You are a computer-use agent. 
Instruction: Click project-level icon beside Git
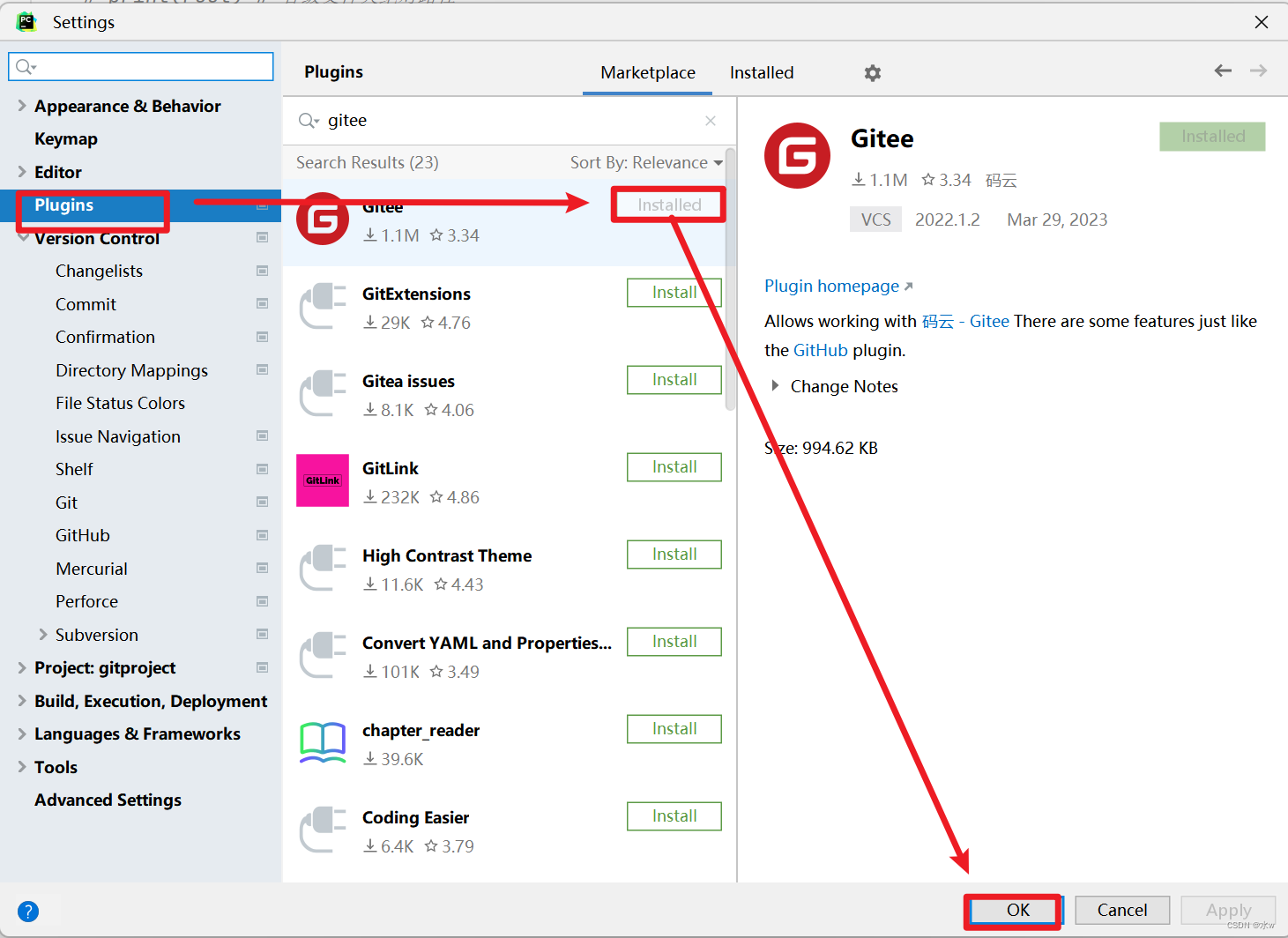(262, 502)
